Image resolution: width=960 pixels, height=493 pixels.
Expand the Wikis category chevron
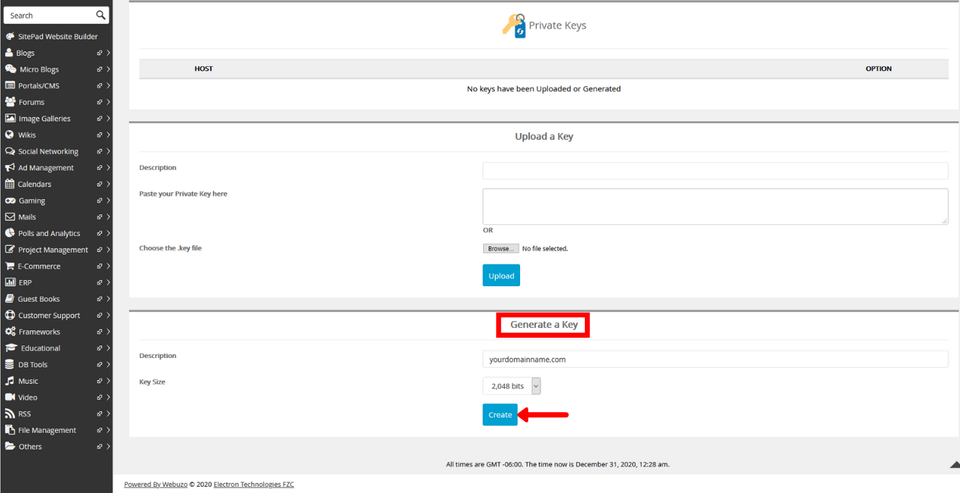108,135
